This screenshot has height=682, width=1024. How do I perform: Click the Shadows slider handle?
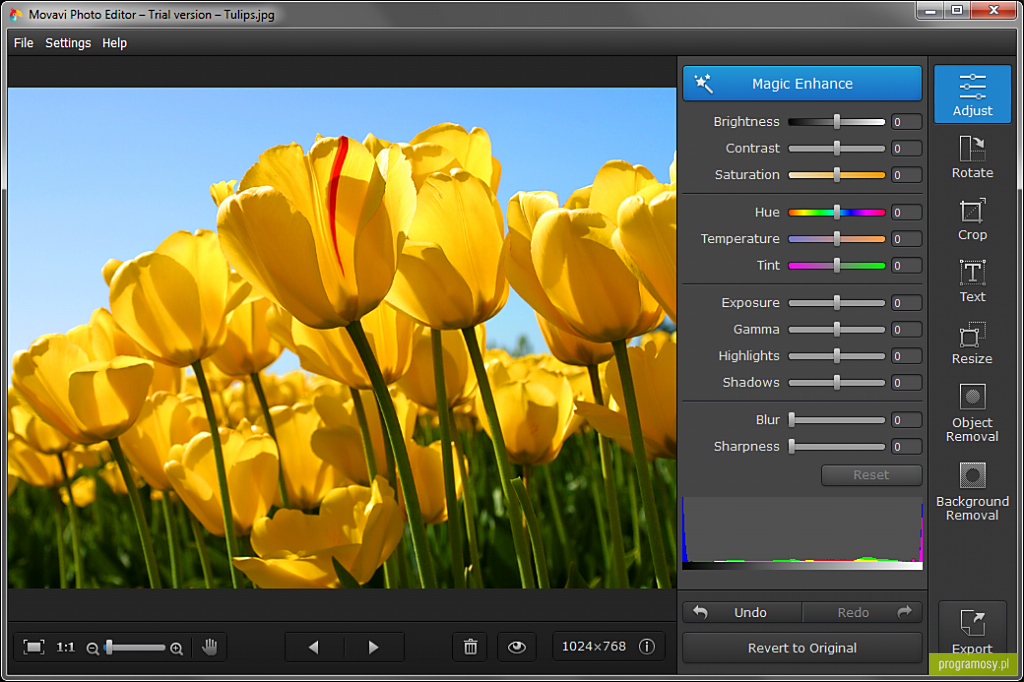pos(837,382)
